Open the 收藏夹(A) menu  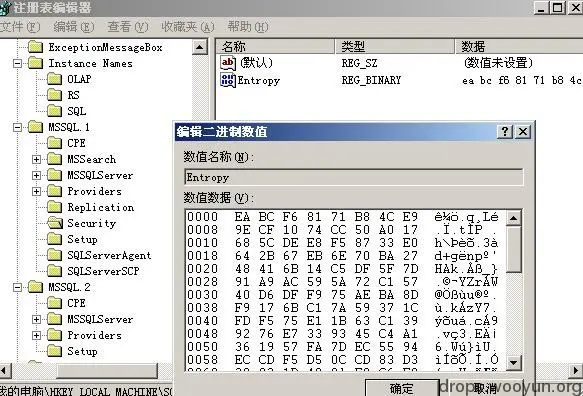188,26
